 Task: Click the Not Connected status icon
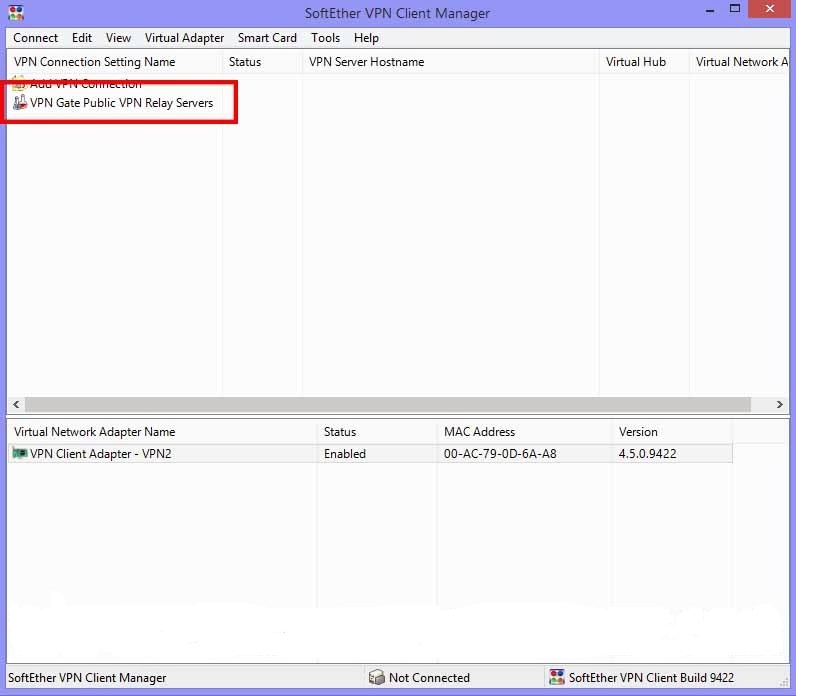point(376,677)
